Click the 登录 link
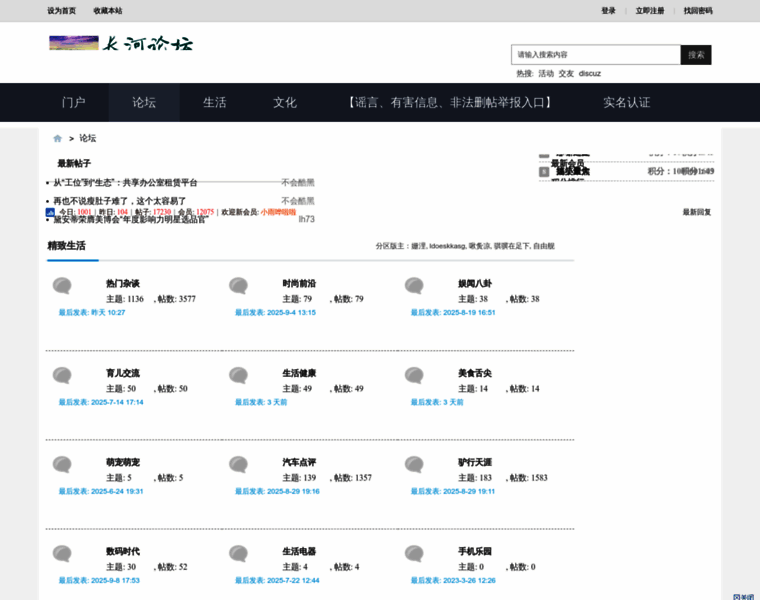Viewport: 760px width, 600px height. click(608, 11)
